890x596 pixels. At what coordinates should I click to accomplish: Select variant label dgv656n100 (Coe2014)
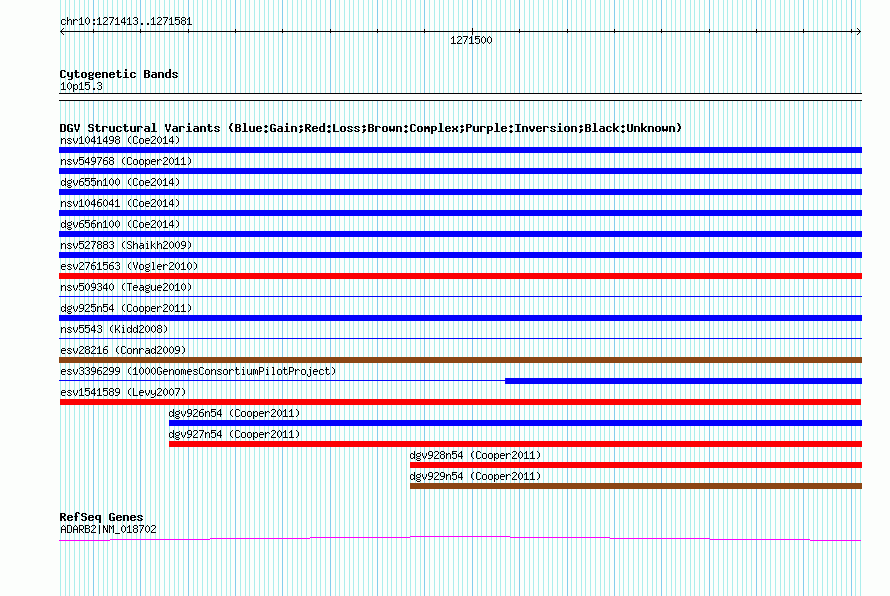tap(120, 224)
